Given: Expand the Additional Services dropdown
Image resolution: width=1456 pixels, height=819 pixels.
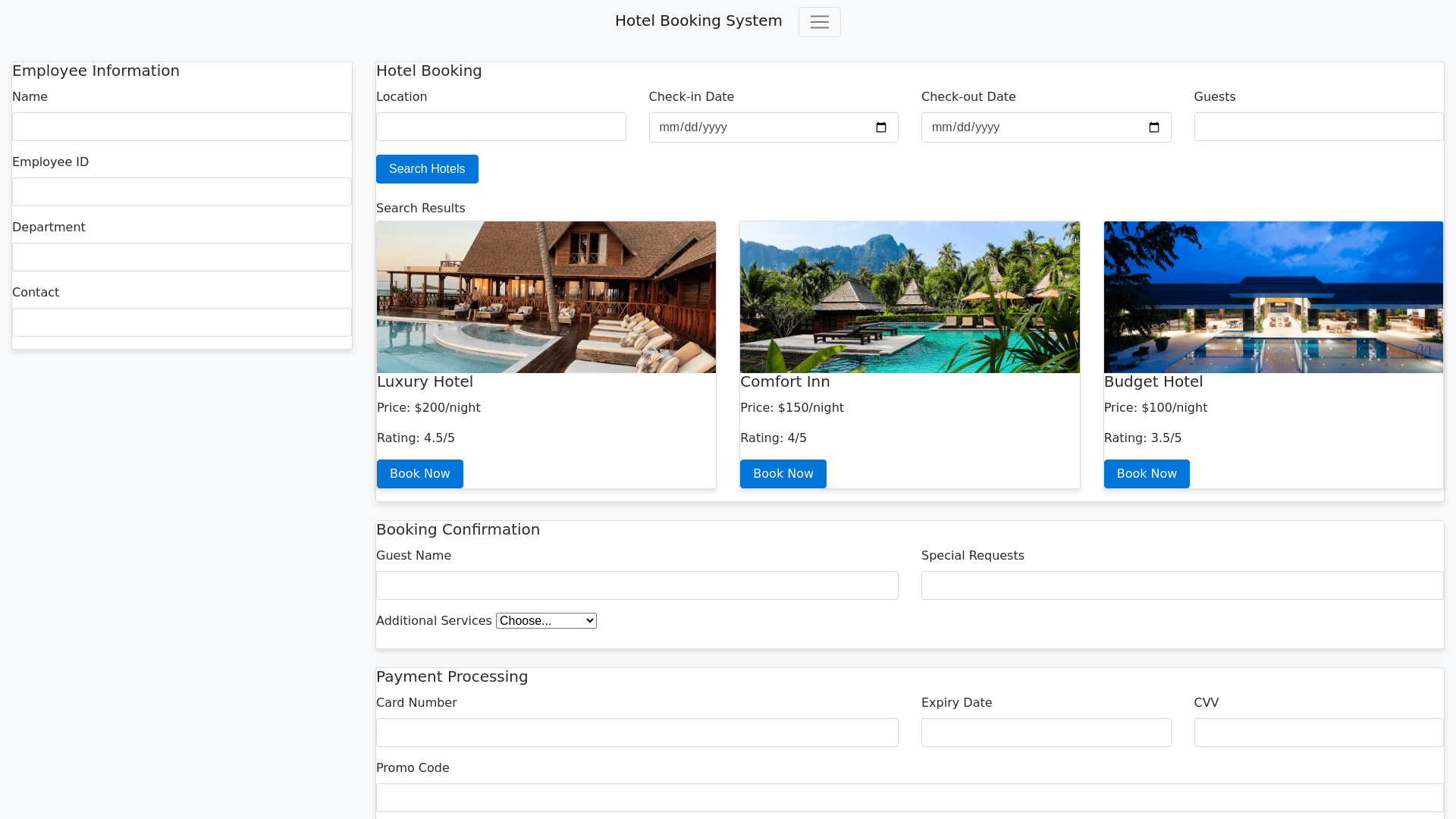Looking at the screenshot, I should coord(546,620).
